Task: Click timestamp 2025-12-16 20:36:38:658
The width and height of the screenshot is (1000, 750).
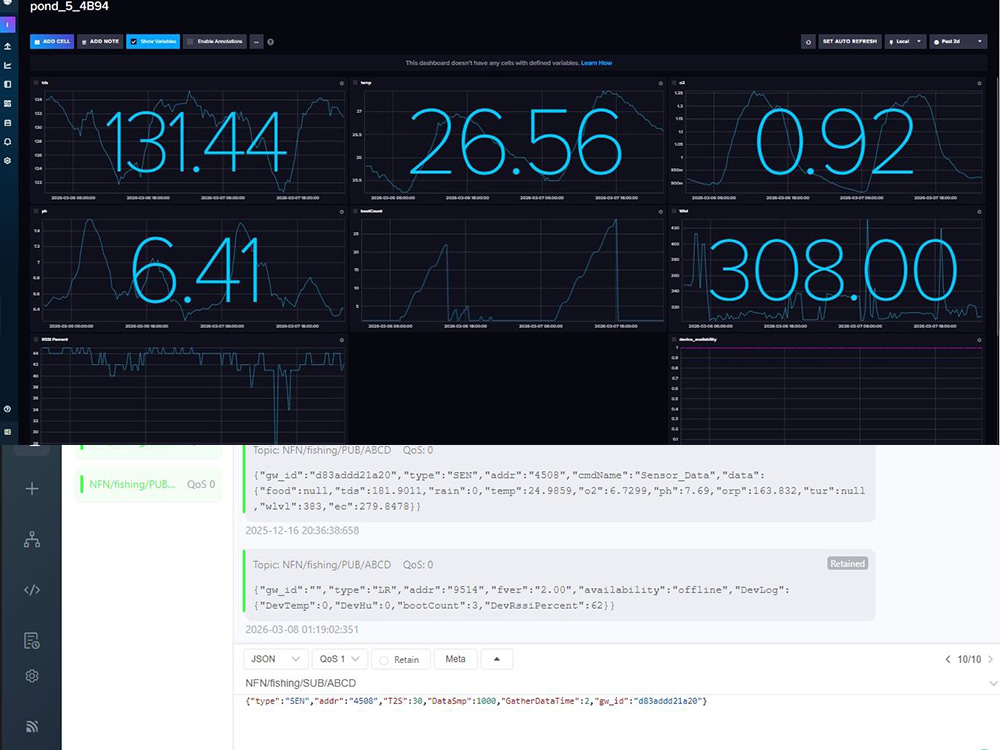Action: point(302,531)
